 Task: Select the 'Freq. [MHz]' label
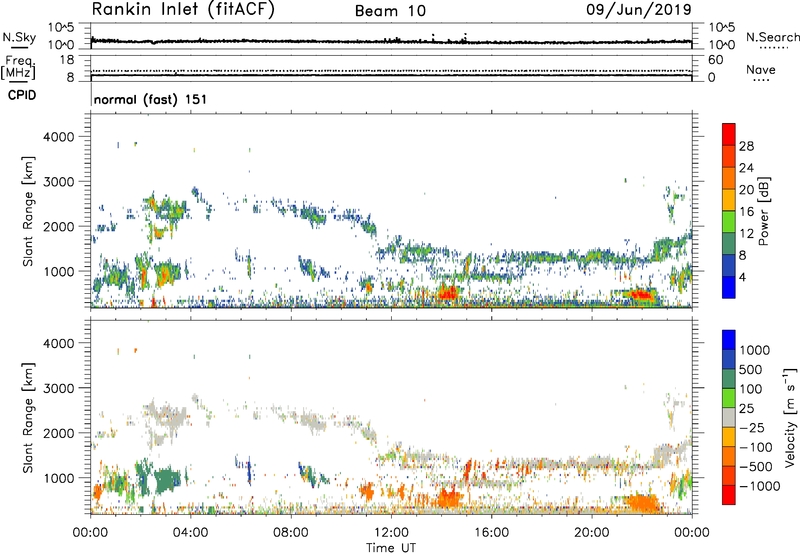click(18, 68)
